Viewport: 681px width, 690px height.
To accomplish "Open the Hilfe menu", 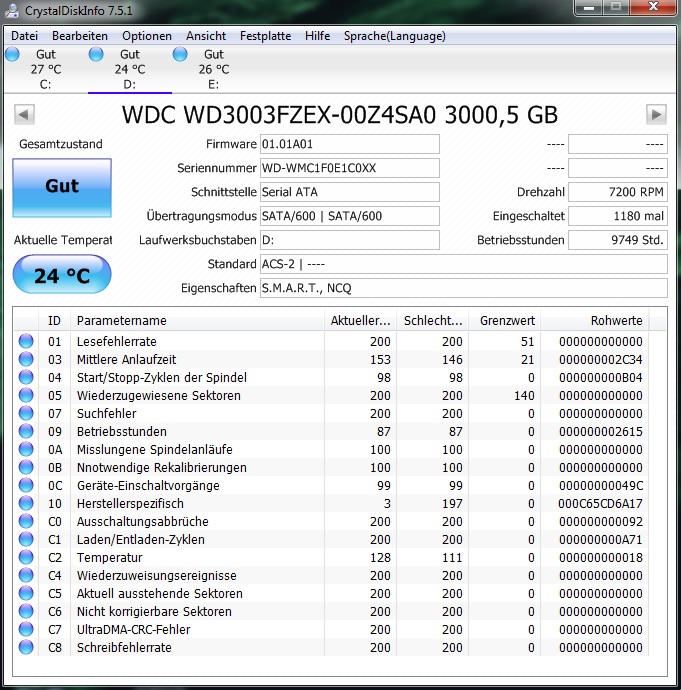I will pyautogui.click(x=317, y=36).
